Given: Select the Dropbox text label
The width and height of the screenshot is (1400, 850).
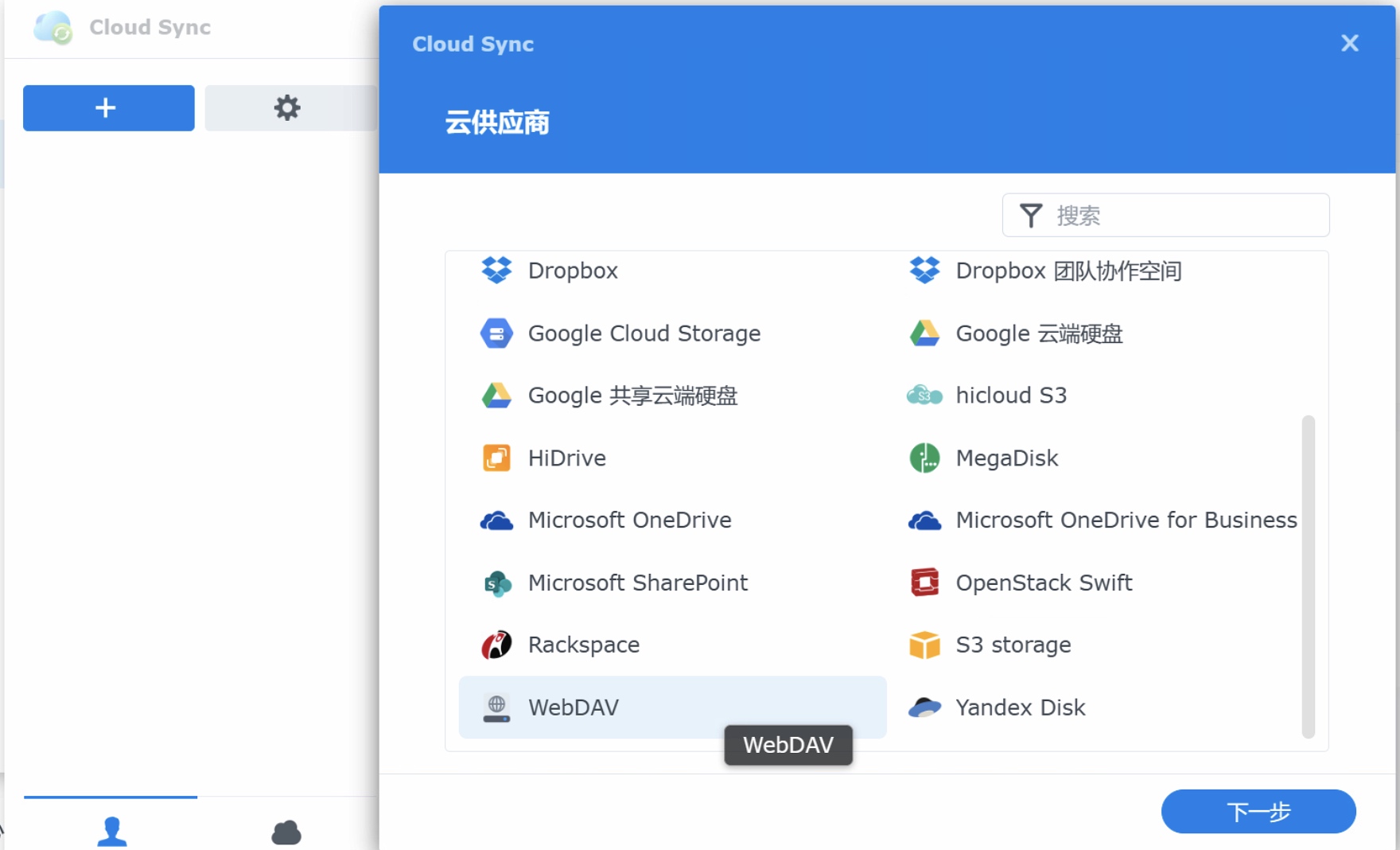Looking at the screenshot, I should [x=573, y=271].
